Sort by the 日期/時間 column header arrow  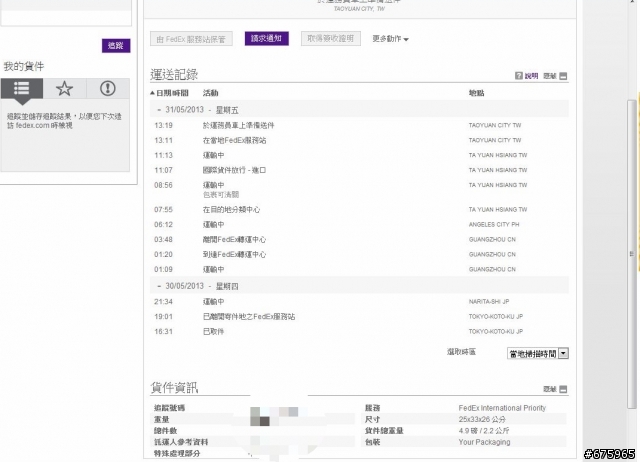pos(152,93)
